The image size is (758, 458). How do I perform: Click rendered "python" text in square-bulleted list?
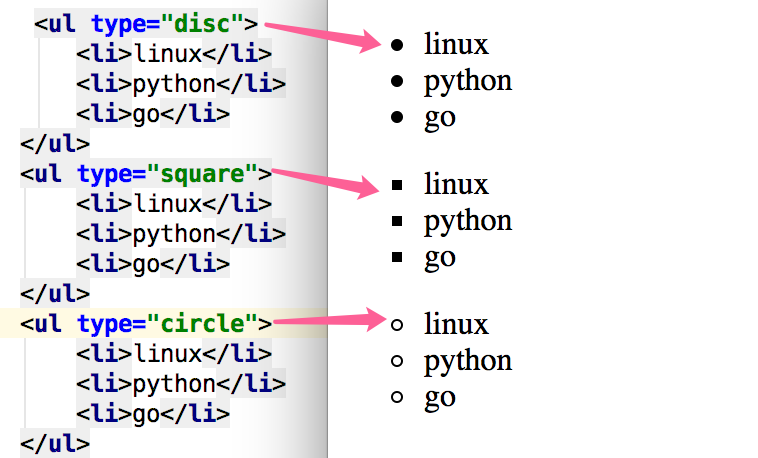[x=467, y=221]
